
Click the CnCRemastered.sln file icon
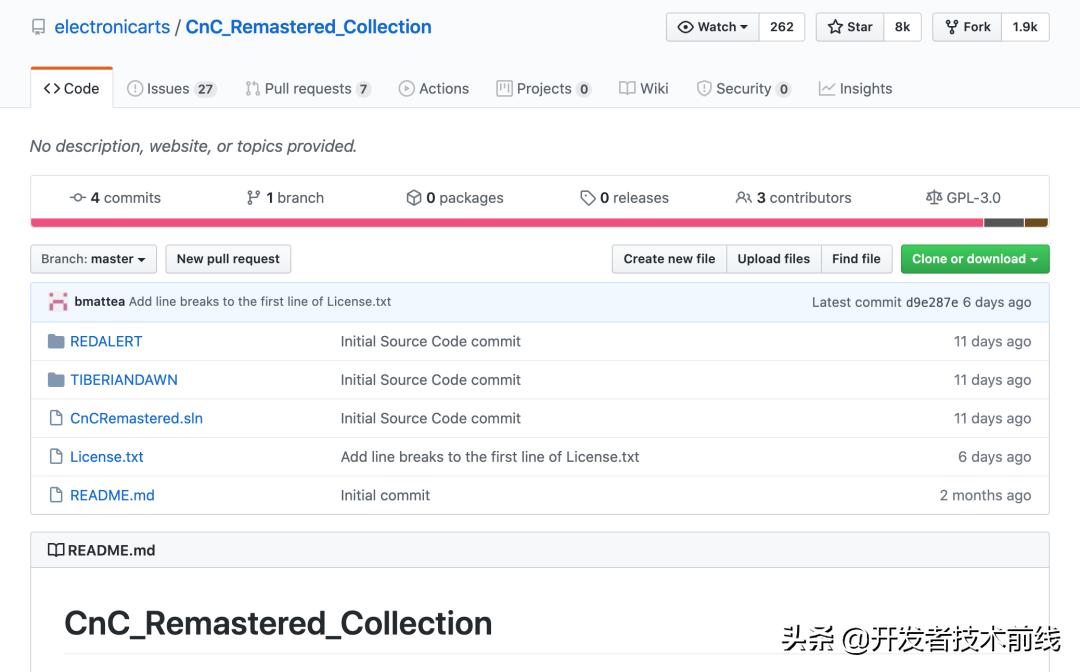56,418
